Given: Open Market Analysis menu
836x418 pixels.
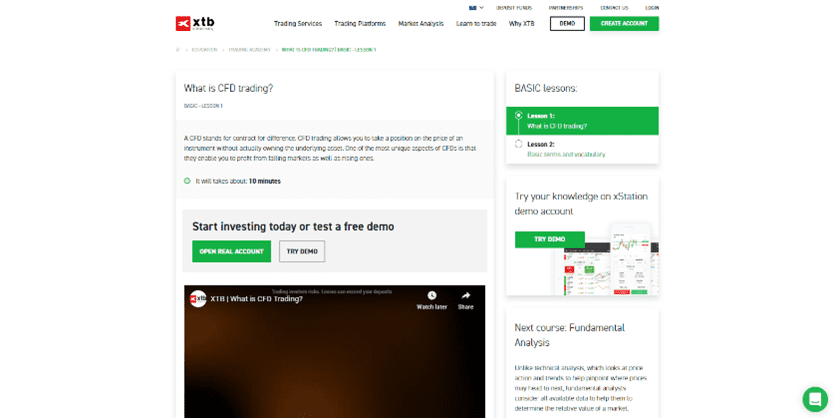Looking at the screenshot, I should (421, 23).
